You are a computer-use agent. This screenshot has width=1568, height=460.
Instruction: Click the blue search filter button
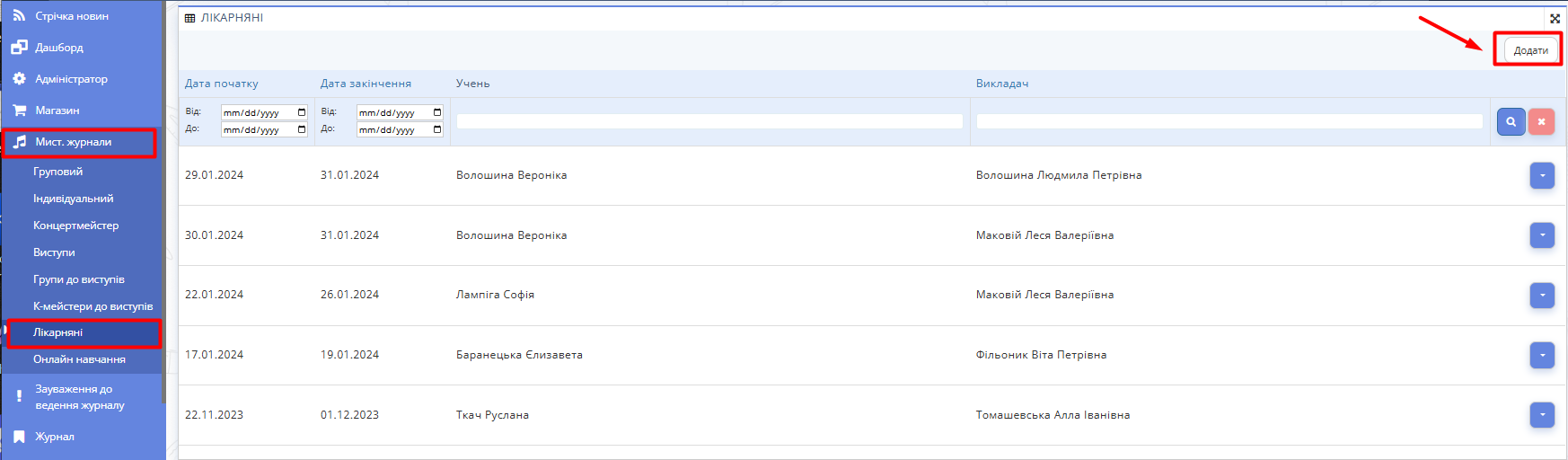[1511, 121]
